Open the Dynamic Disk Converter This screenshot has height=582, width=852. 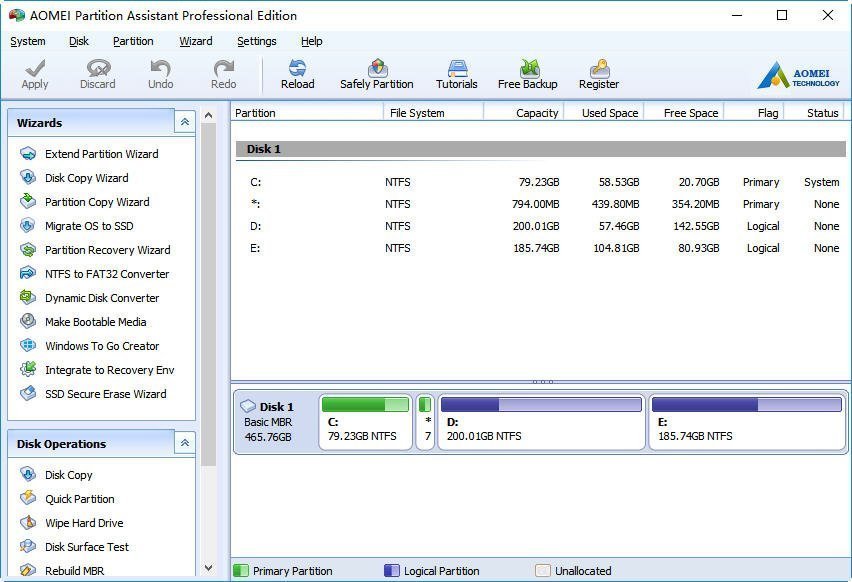tap(102, 298)
